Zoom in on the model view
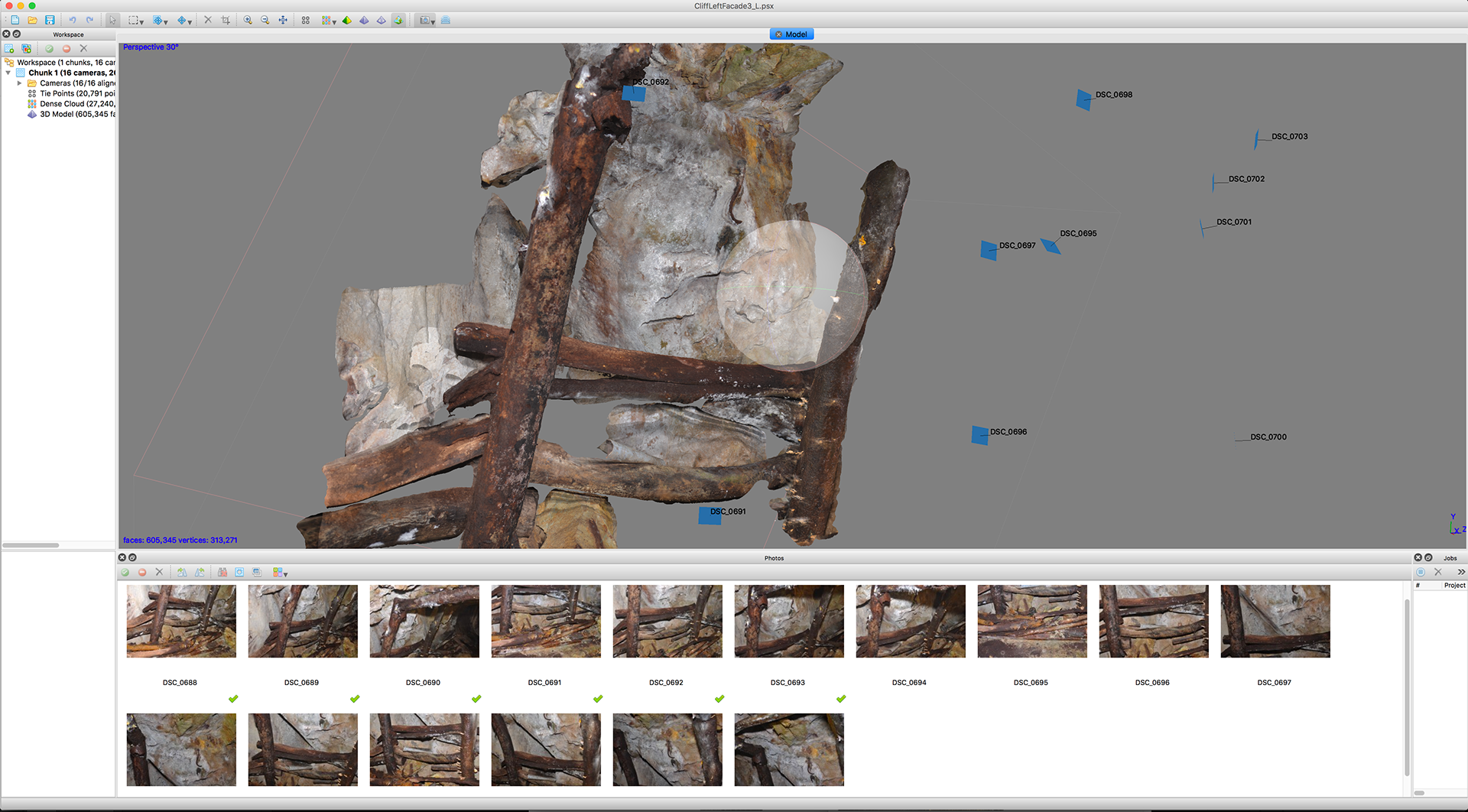The width and height of the screenshot is (1468, 812). (248, 20)
